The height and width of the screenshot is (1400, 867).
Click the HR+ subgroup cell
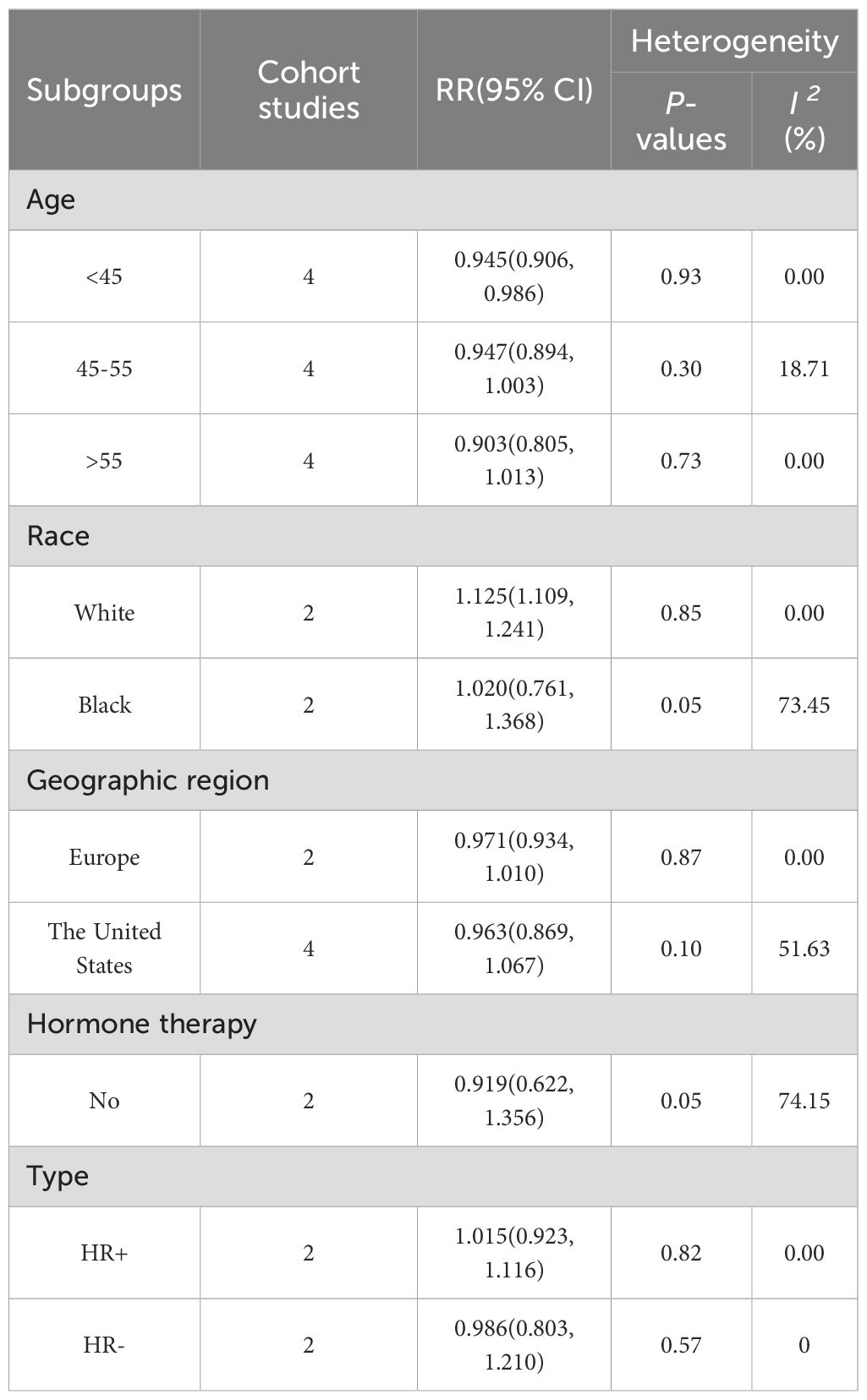[104, 1253]
